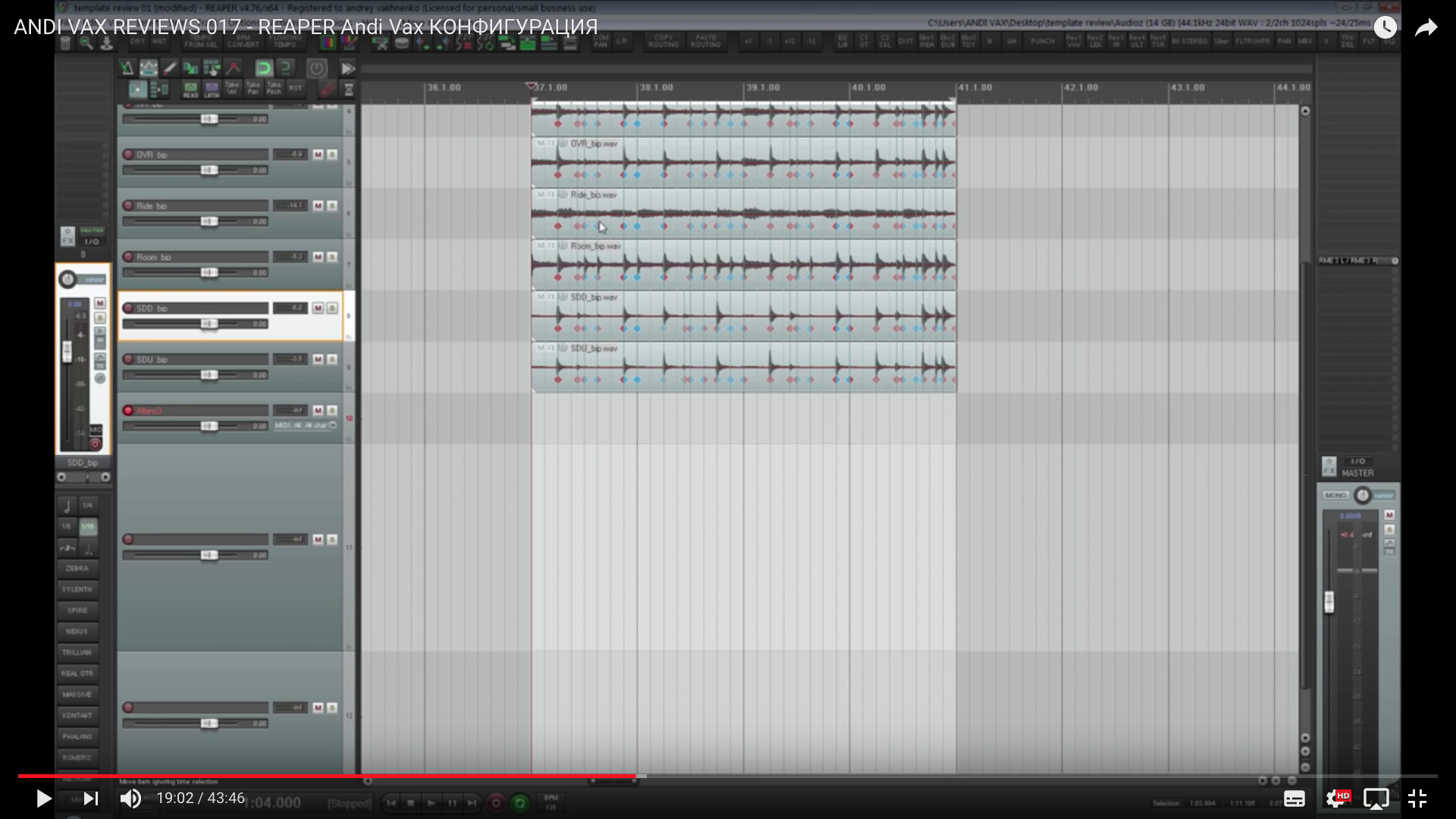
Task: Open the Watch later clock icon
Action: pos(1385,28)
